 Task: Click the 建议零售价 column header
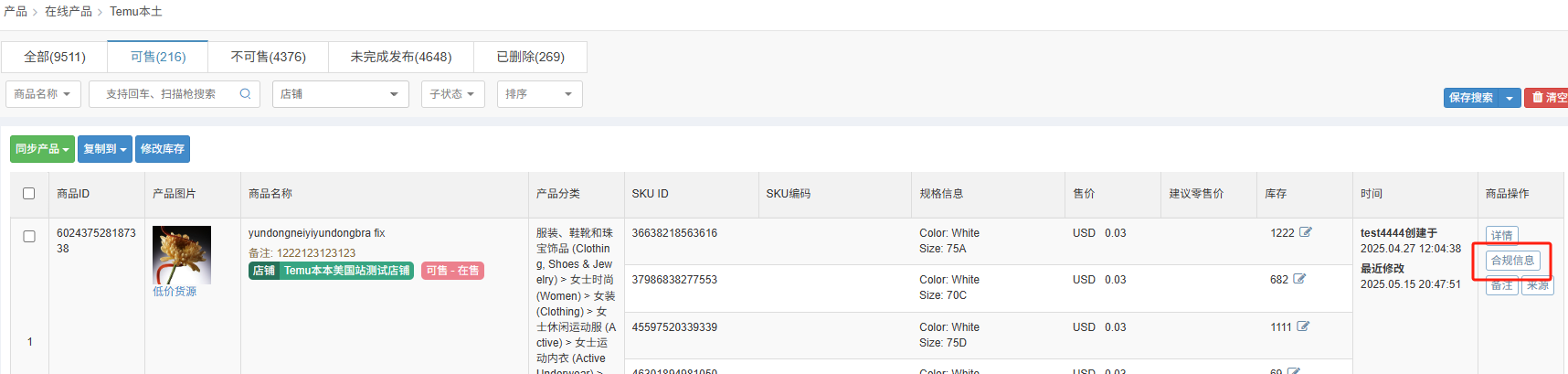pos(1196,194)
